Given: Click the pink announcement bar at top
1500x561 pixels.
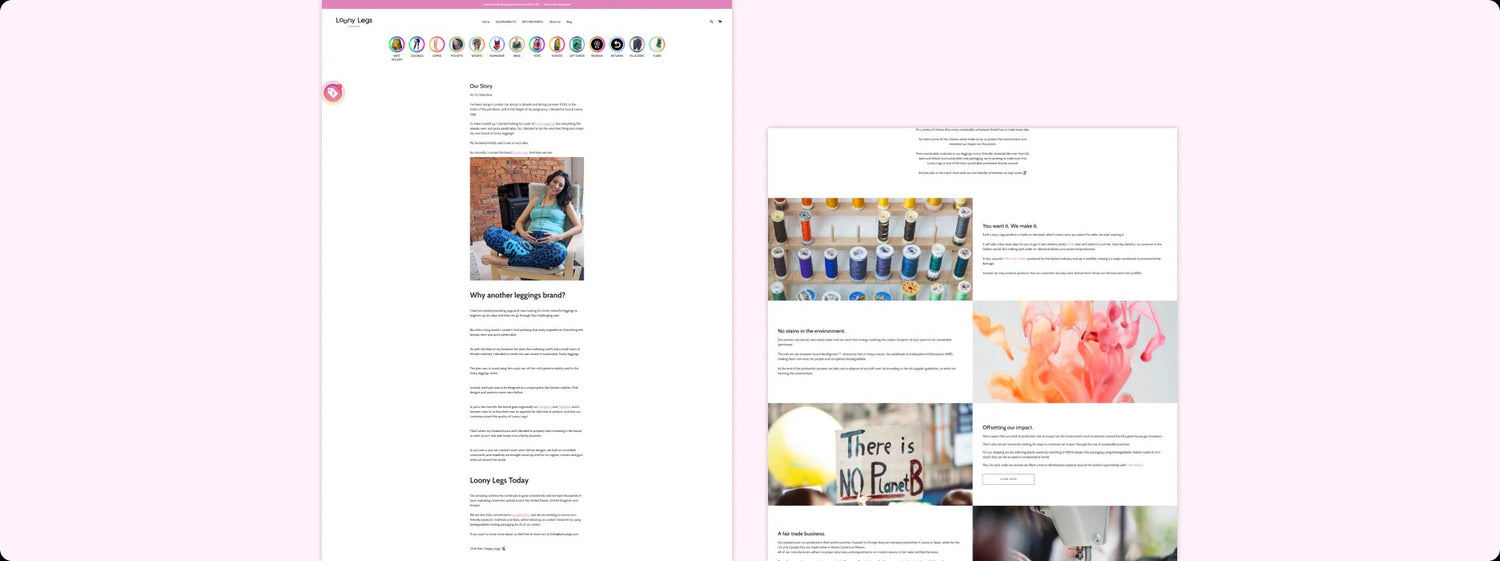Looking at the screenshot, I should click(x=527, y=4).
